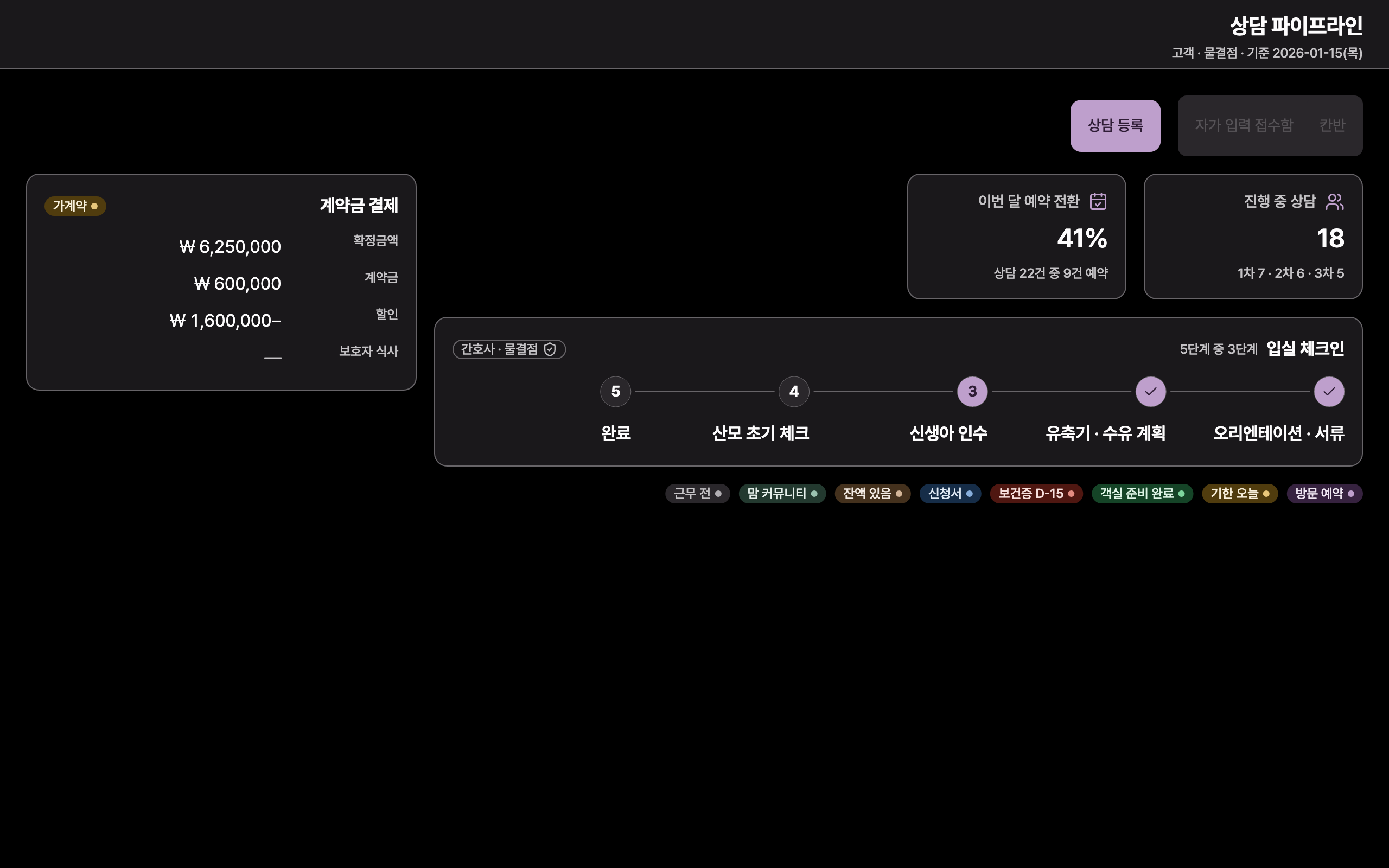Click the 1차 7 · 2차 6 · 3차 5 text
1389x868 pixels.
[x=1291, y=273]
